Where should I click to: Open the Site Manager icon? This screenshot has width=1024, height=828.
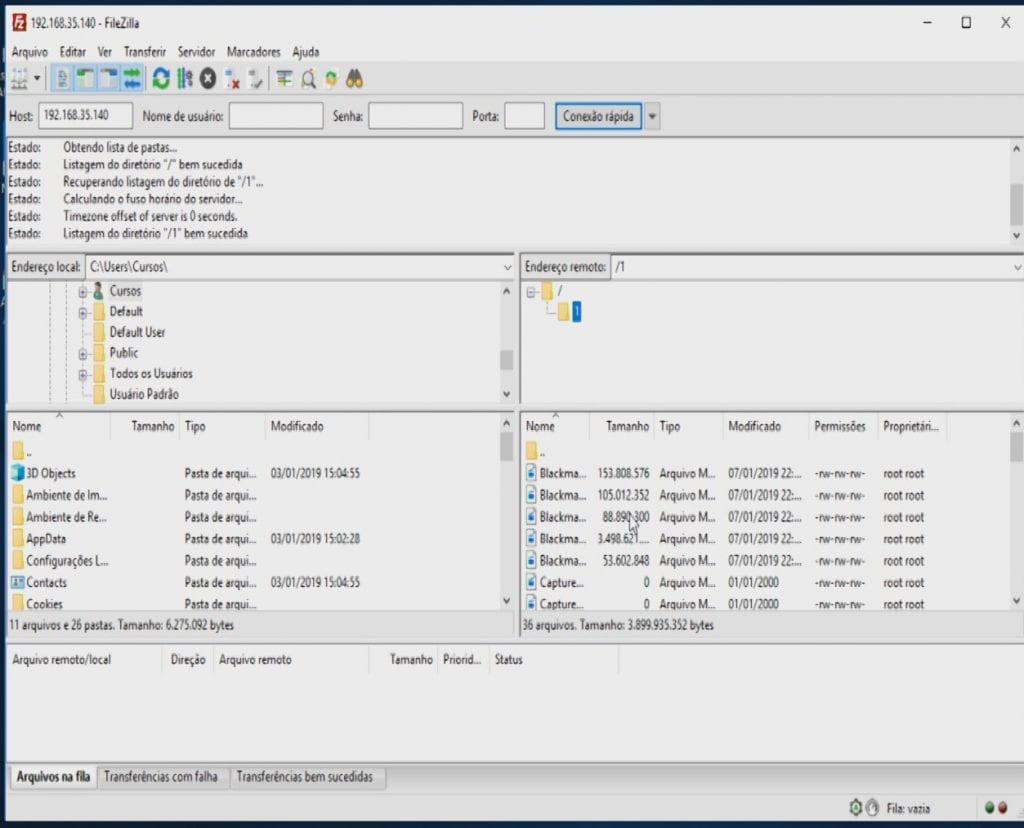coord(20,79)
